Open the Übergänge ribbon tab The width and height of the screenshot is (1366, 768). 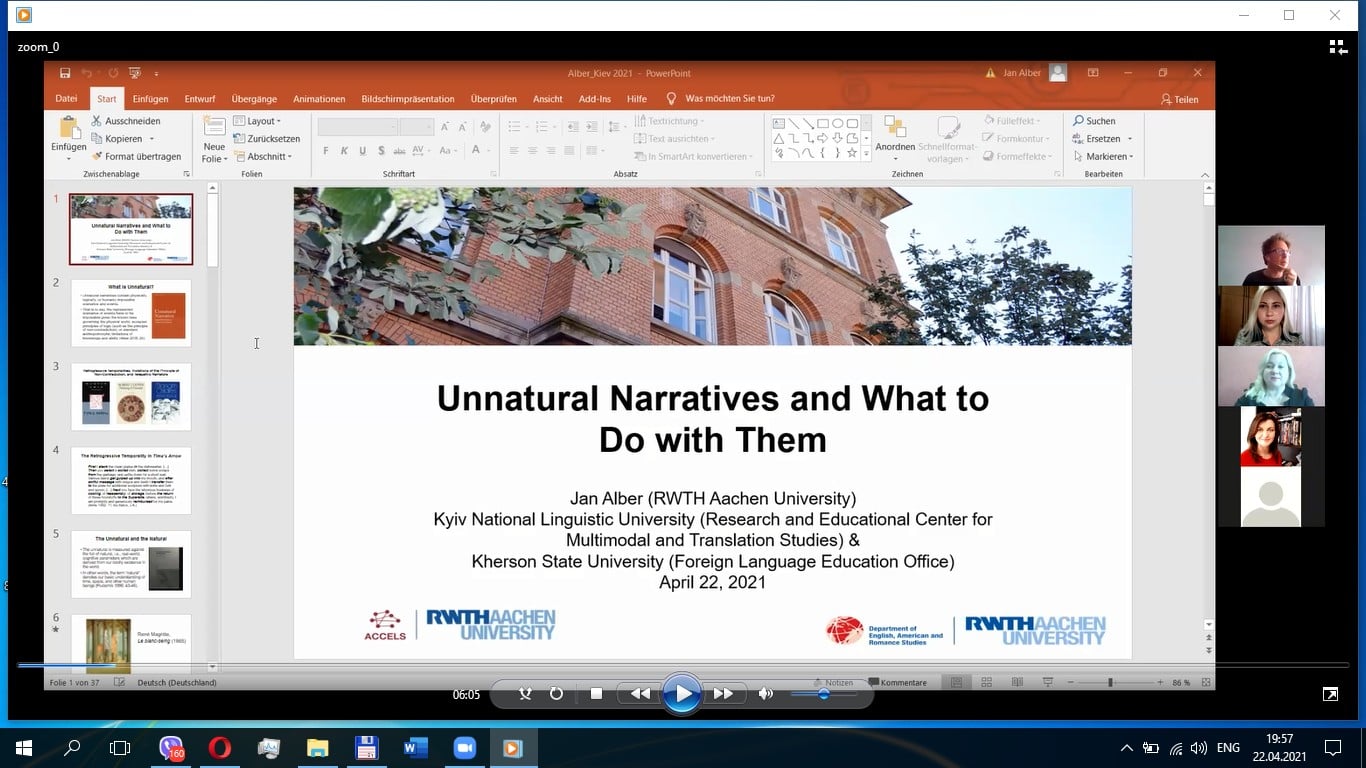(254, 99)
